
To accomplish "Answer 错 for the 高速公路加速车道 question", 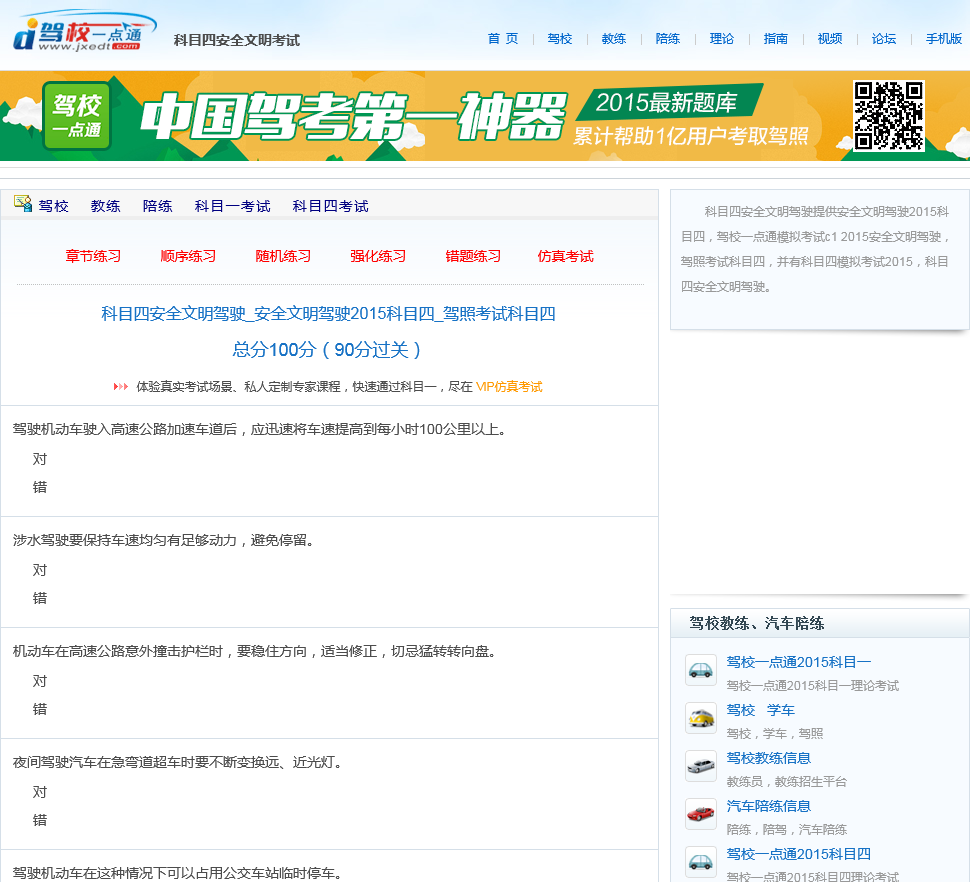I will coord(40,487).
